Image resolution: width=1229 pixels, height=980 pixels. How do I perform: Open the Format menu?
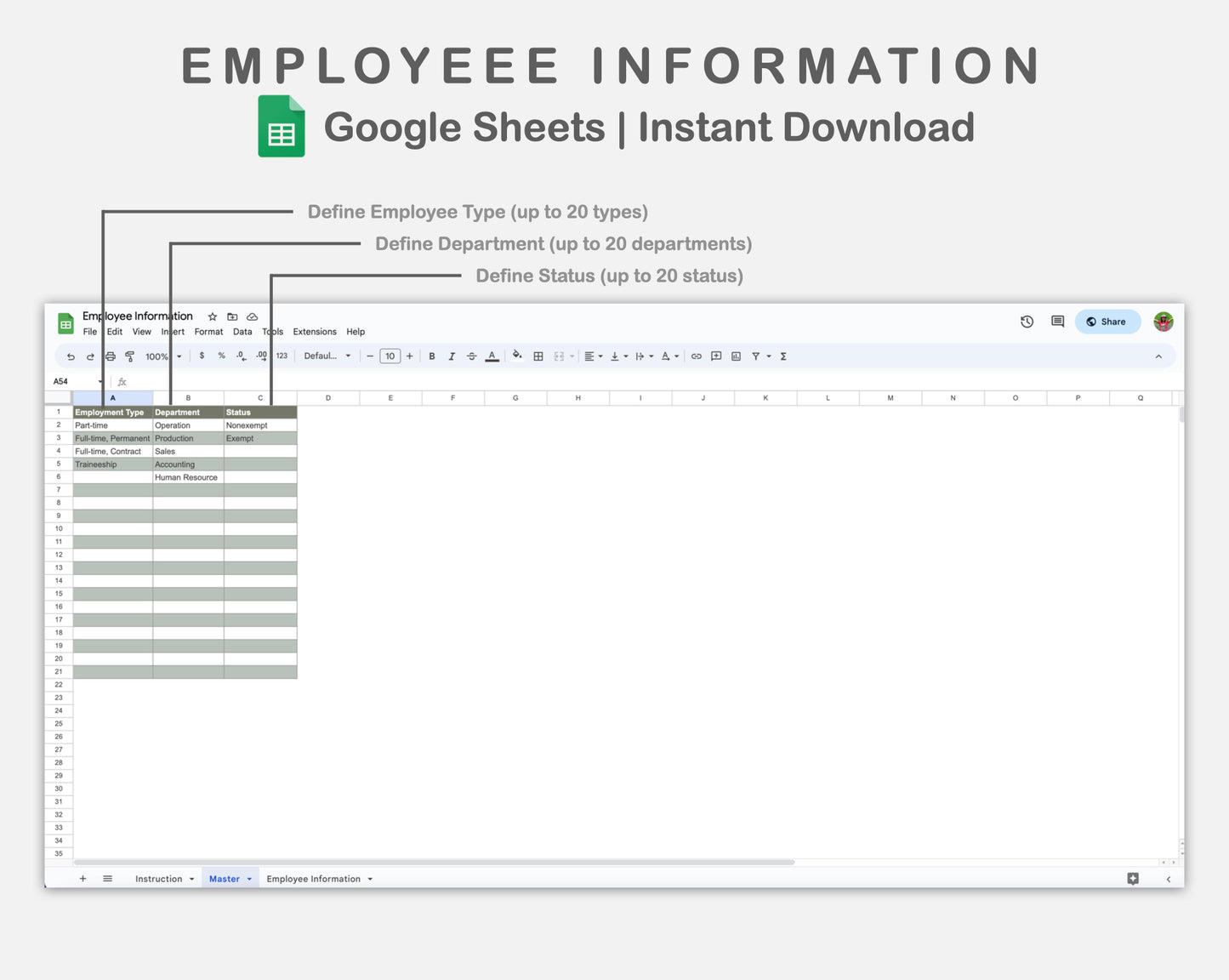coord(208,332)
